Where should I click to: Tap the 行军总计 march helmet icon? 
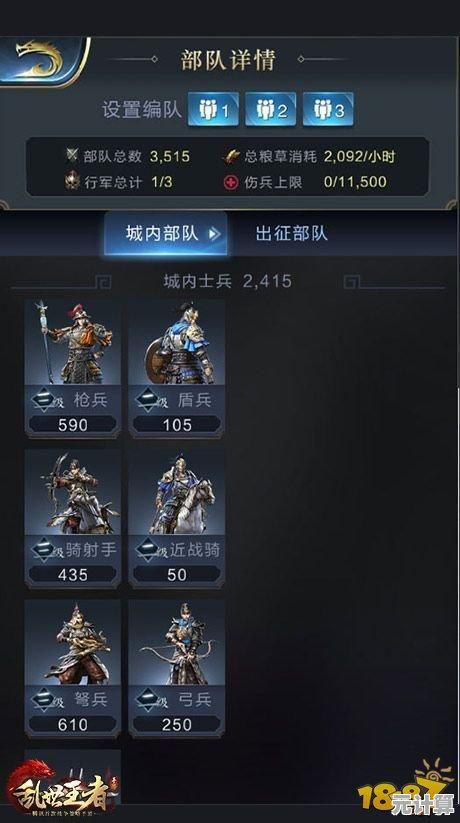[x=72, y=182]
